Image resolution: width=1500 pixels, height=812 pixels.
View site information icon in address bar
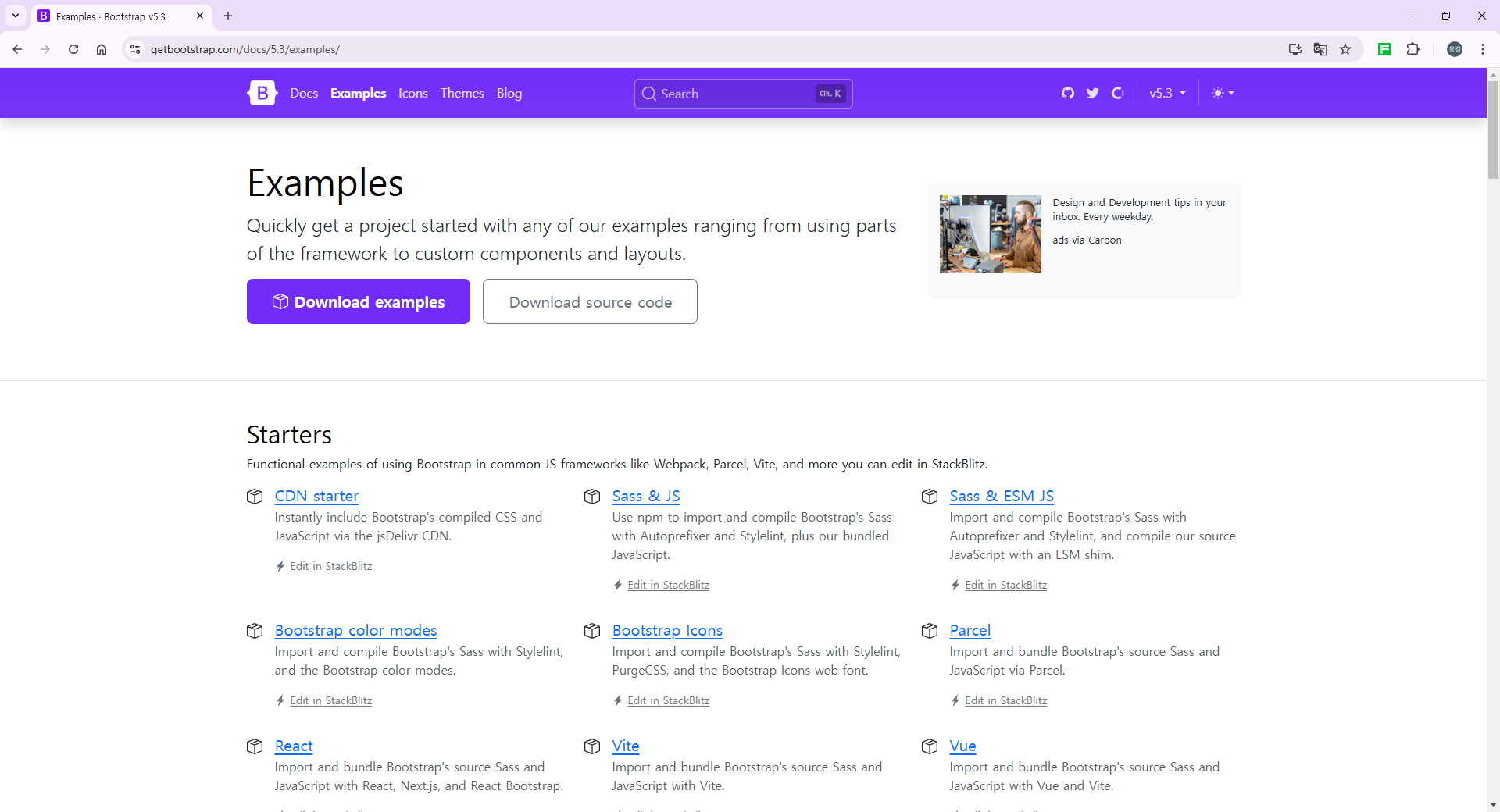coord(135,49)
